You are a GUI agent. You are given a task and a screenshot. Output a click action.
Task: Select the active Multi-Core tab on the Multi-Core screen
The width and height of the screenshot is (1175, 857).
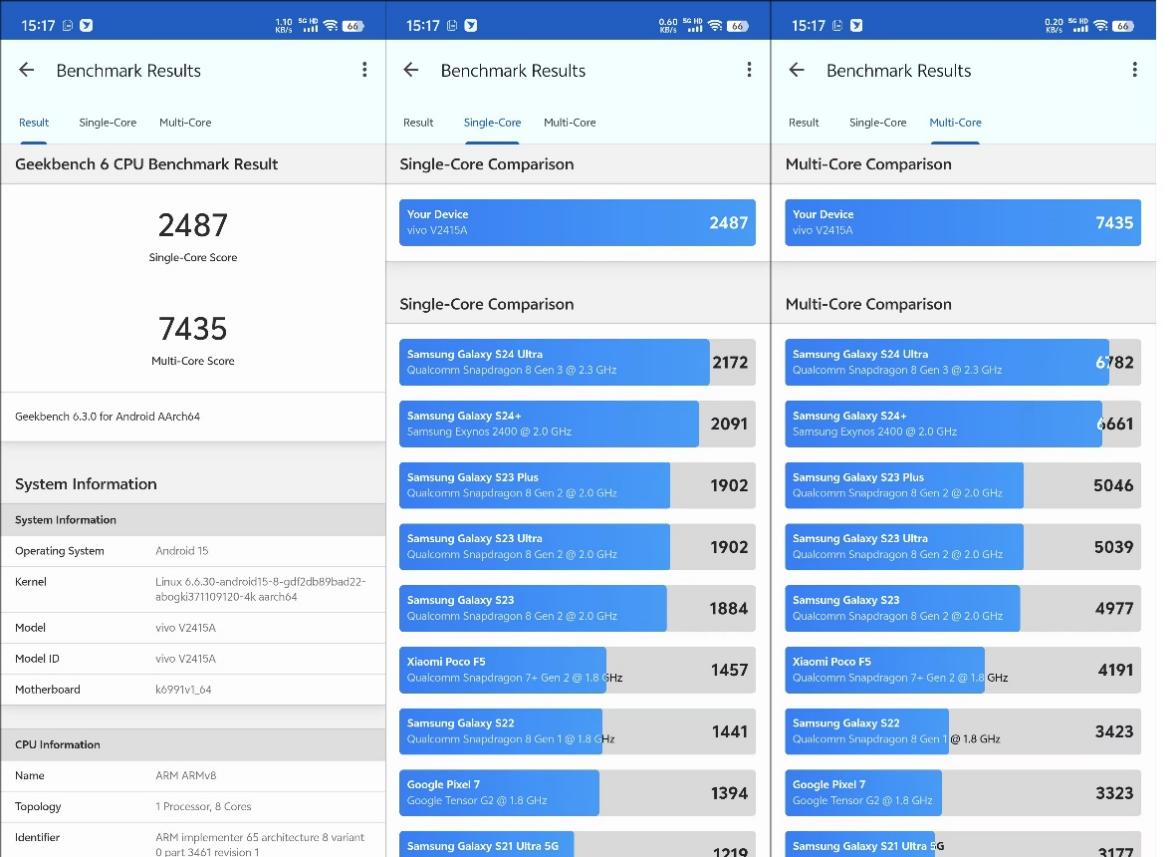click(x=955, y=123)
